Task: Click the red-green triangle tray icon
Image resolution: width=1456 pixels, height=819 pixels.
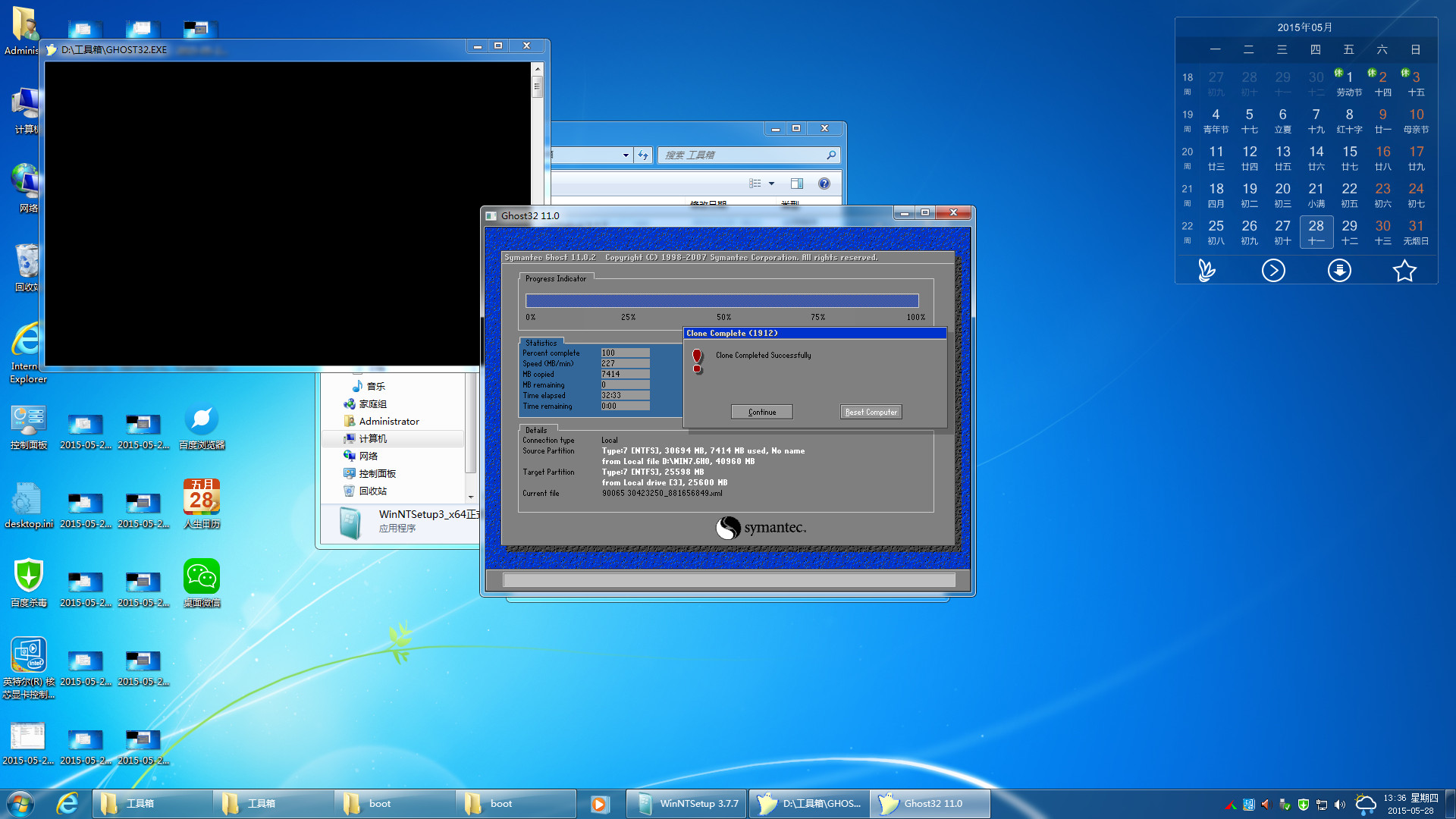Action: click(x=1230, y=805)
